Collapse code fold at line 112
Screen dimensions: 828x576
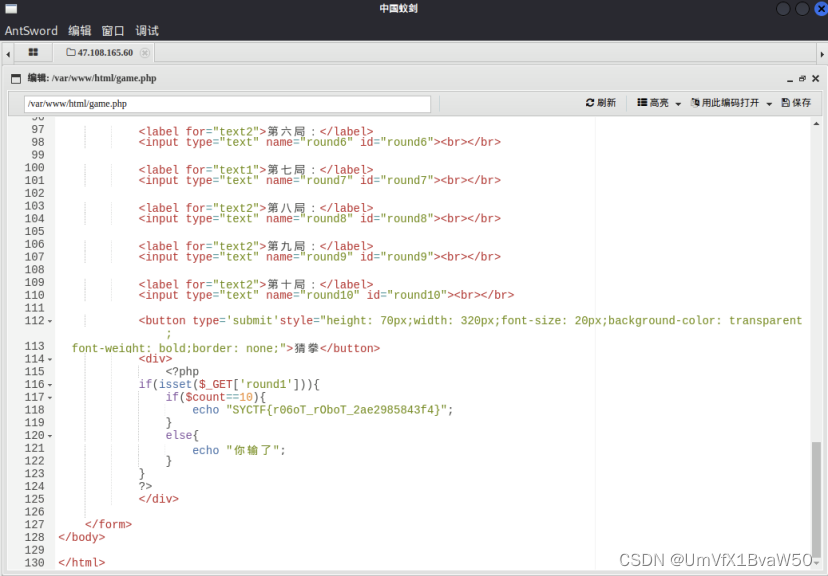coord(51,321)
